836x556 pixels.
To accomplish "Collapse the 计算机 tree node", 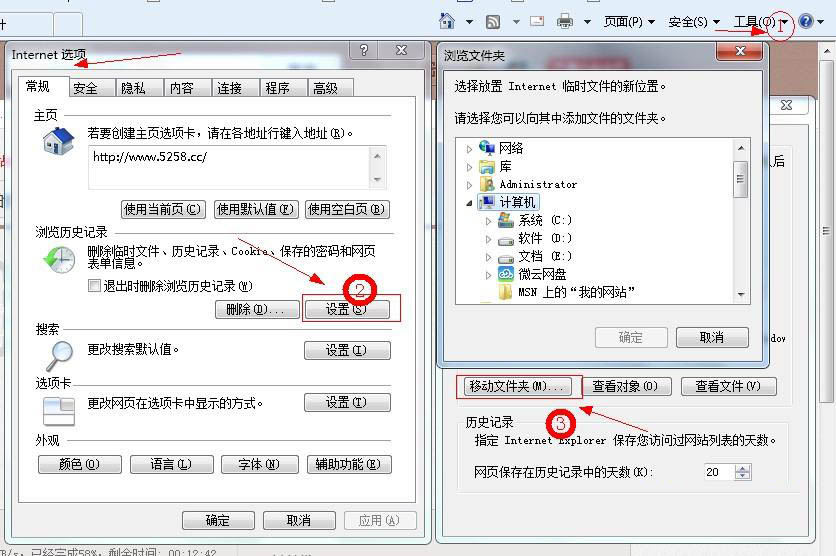I will click(469, 203).
